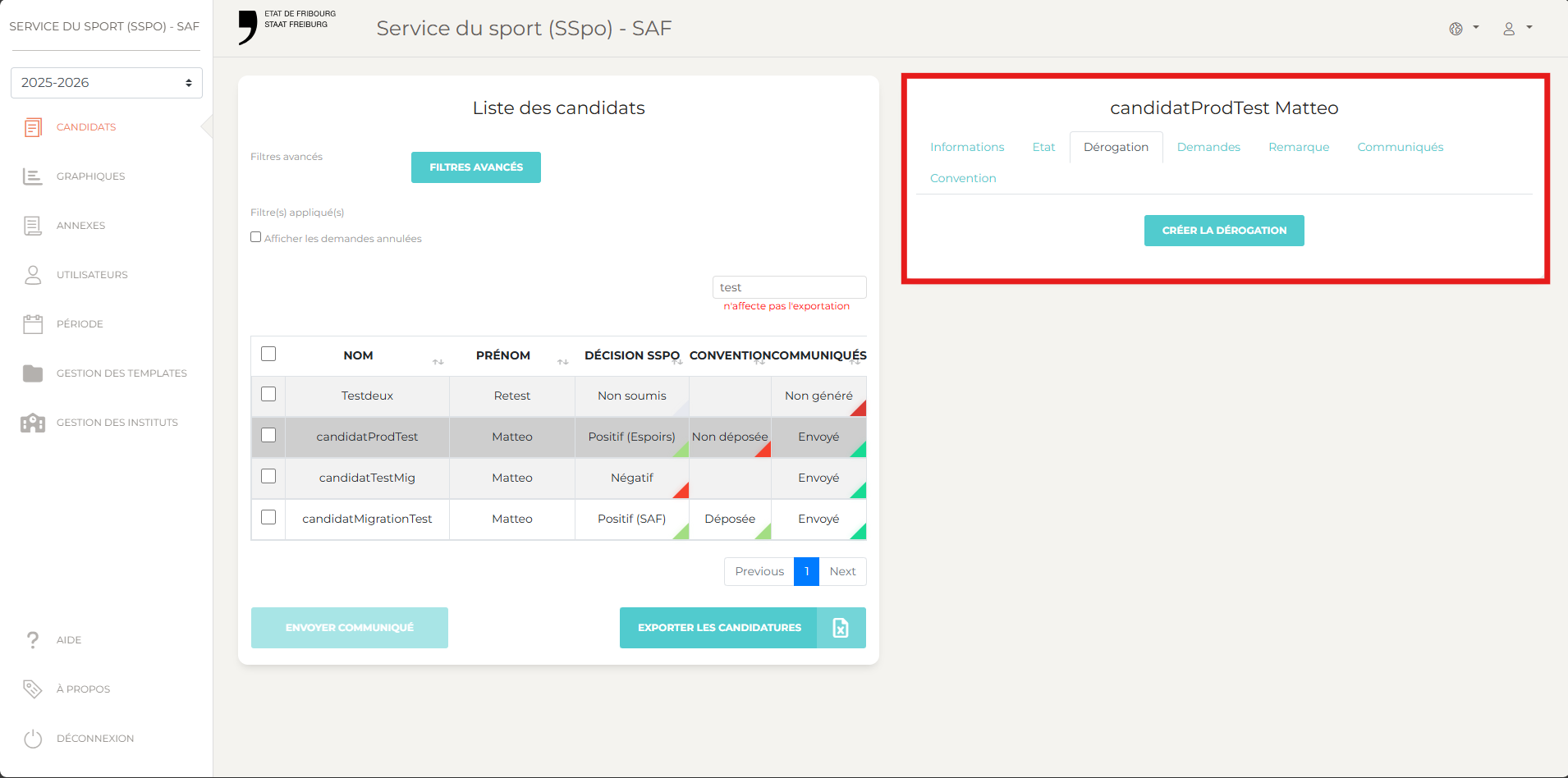Image resolution: width=1568 pixels, height=778 pixels.
Task: Enable 'Afficher les demandes annulées' checkbox
Action: point(256,237)
